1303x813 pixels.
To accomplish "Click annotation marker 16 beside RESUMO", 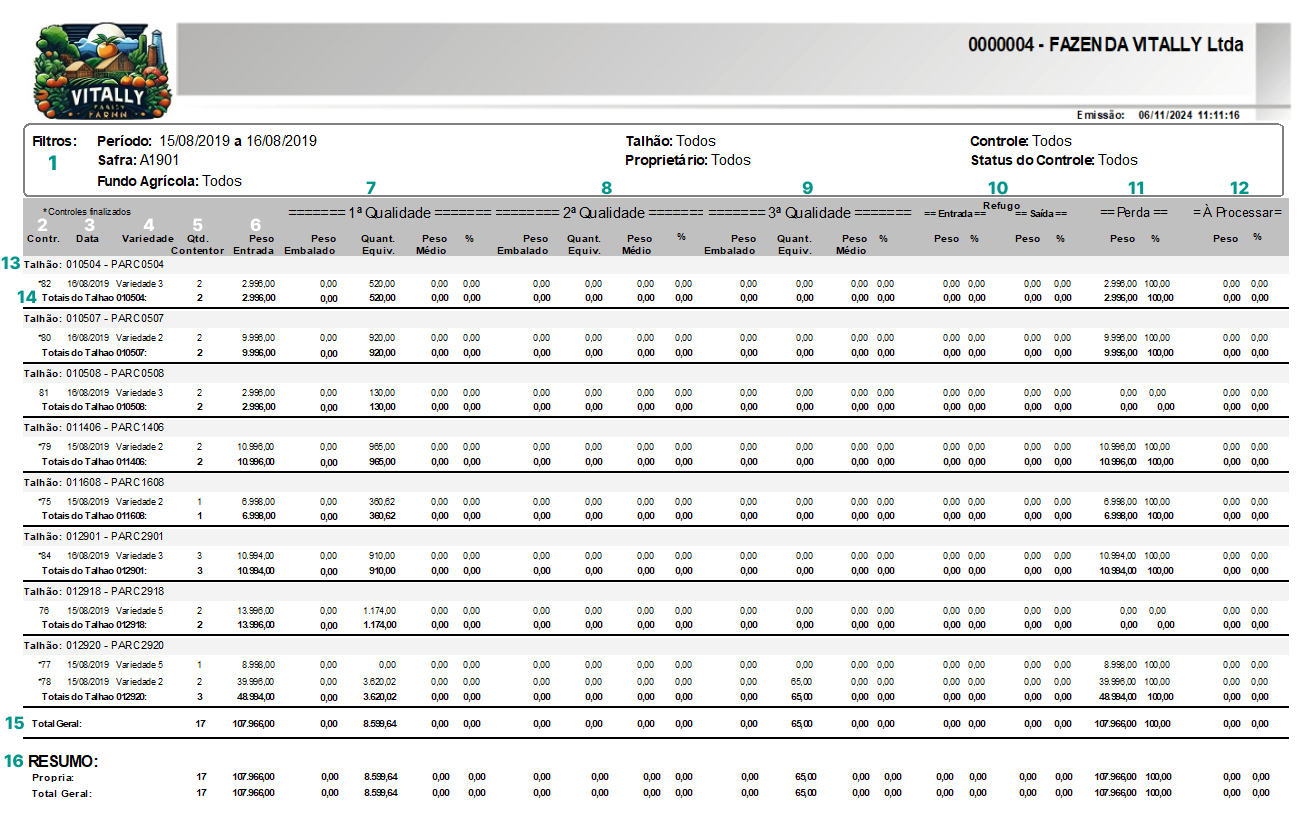I will click(14, 760).
